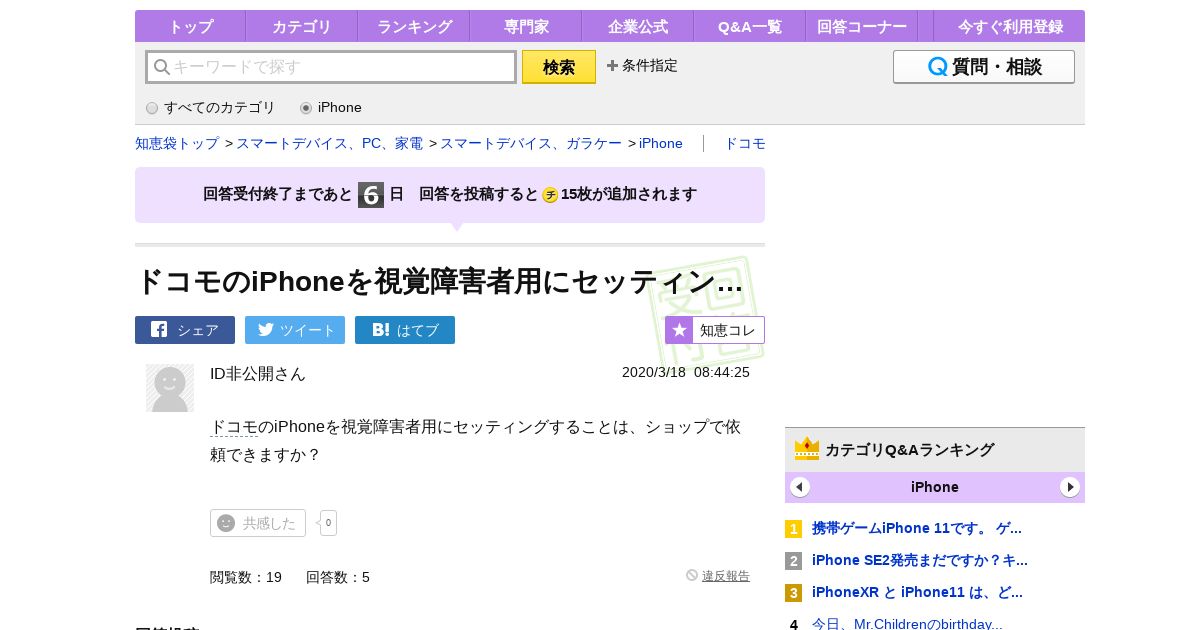Open the ランキング tab
This screenshot has width=1200, height=630.
pyautogui.click(x=414, y=26)
